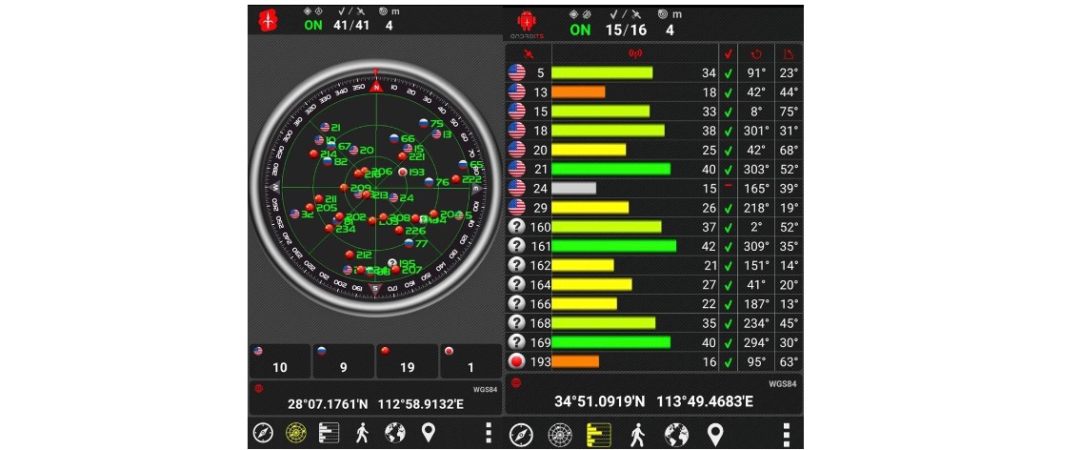Screen dimensions: 1080x450
Task: Tap red N marker on radar compass
Action: pos(375,87)
